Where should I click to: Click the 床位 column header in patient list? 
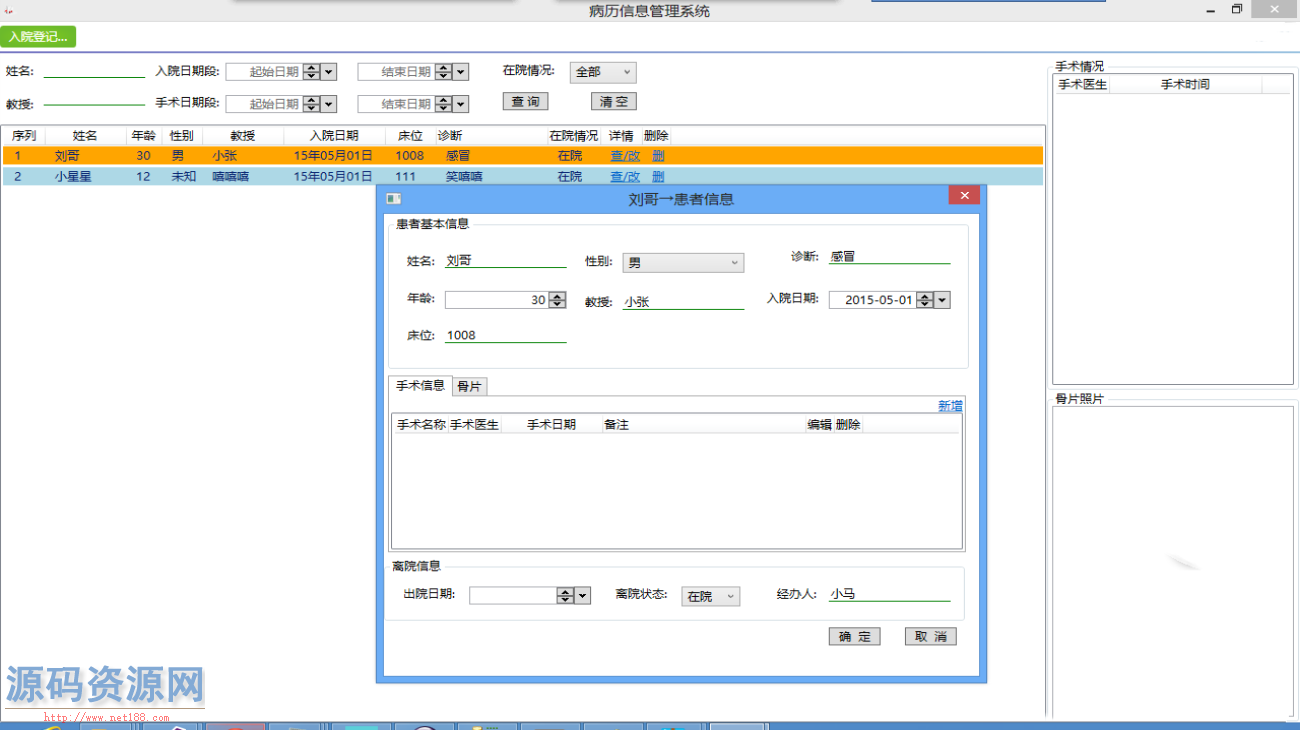pos(410,136)
